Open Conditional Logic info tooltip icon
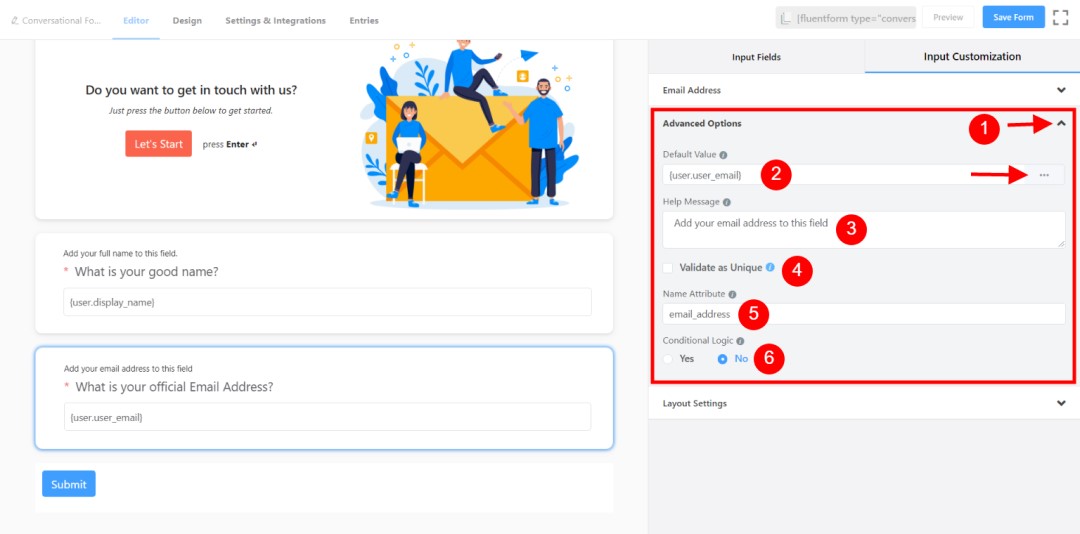The height and width of the screenshot is (534, 1080). click(x=740, y=341)
